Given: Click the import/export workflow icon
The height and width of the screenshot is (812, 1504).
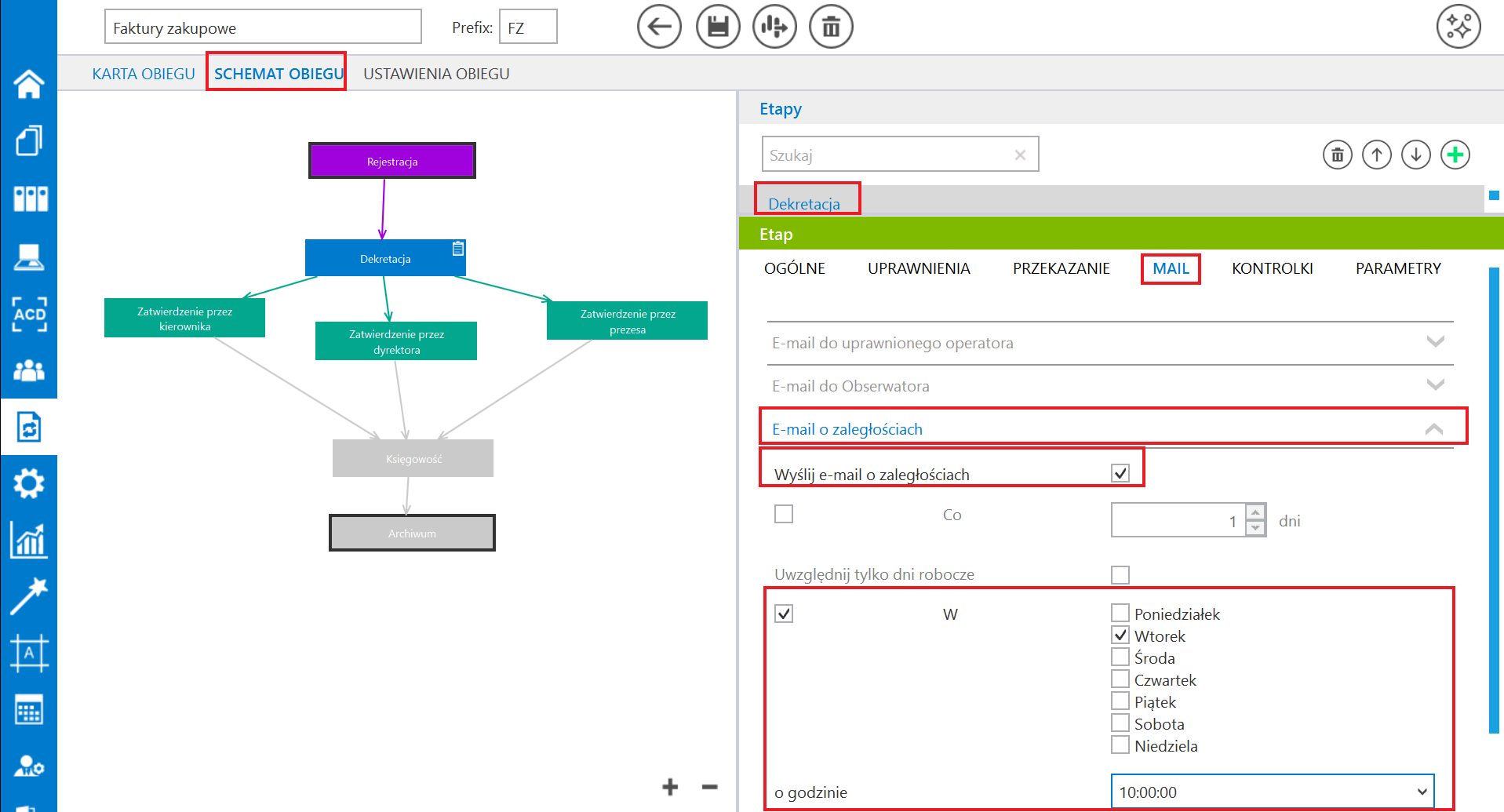Looking at the screenshot, I should 774,27.
